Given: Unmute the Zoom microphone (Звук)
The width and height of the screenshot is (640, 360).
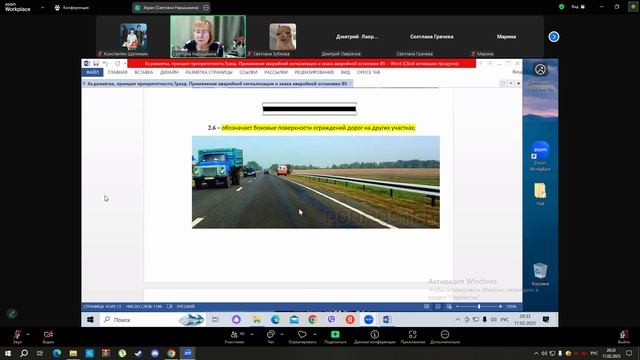Looking at the screenshot, I should click(x=17, y=336).
